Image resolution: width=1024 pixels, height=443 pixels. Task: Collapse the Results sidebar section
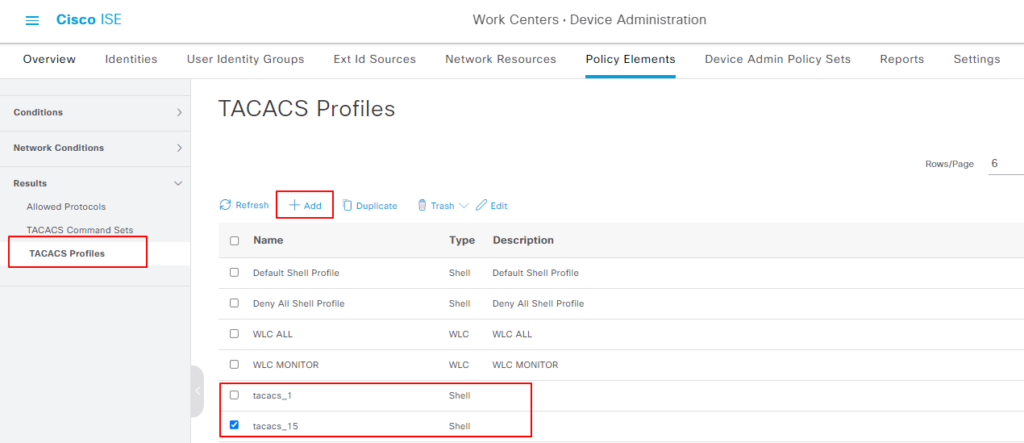click(x=179, y=184)
